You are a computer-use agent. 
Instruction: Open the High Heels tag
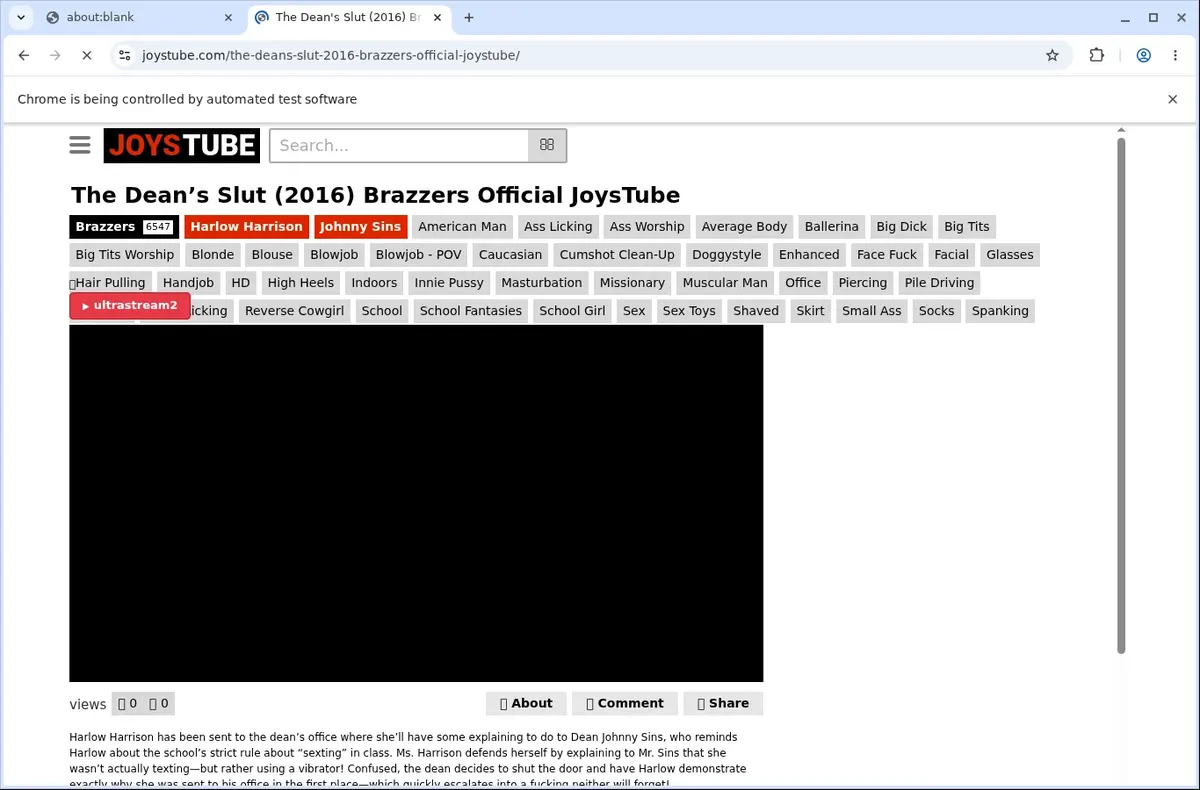(301, 283)
